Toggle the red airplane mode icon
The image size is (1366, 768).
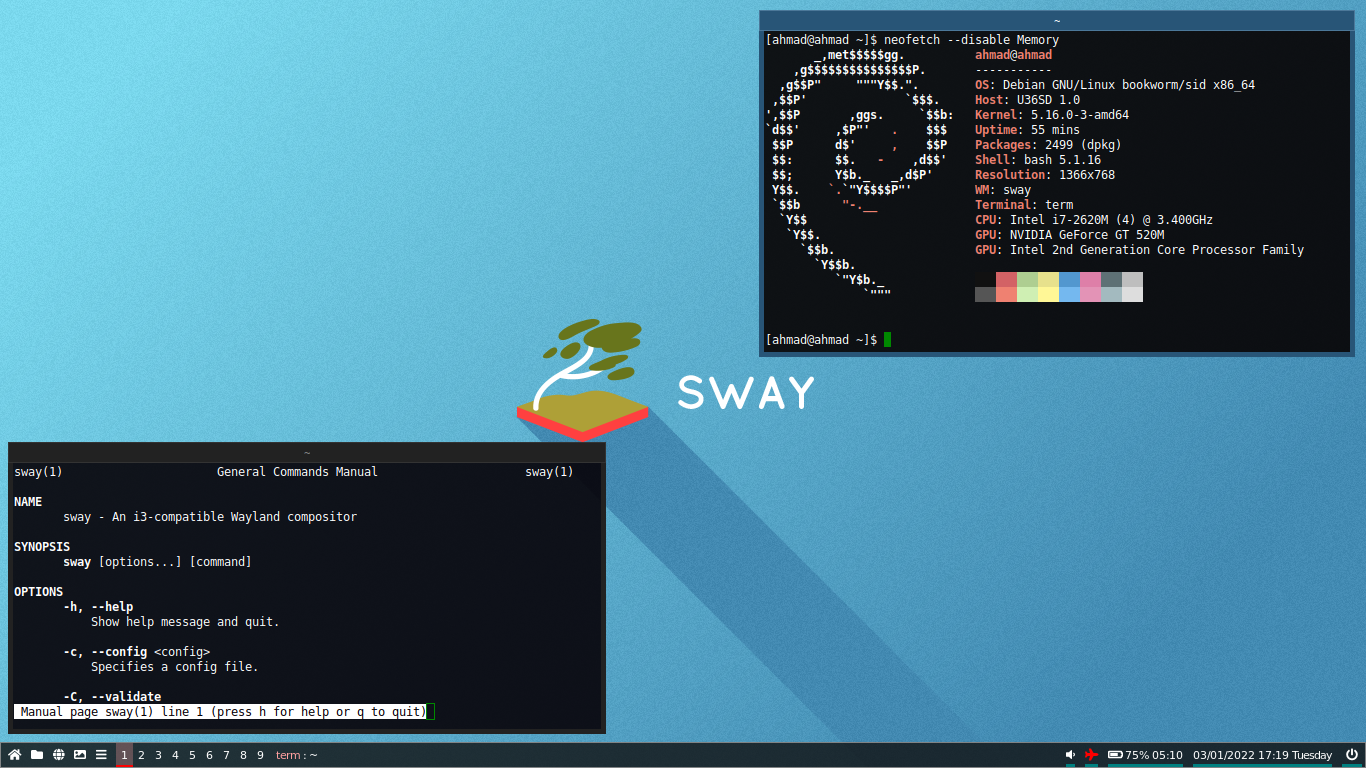point(1091,755)
